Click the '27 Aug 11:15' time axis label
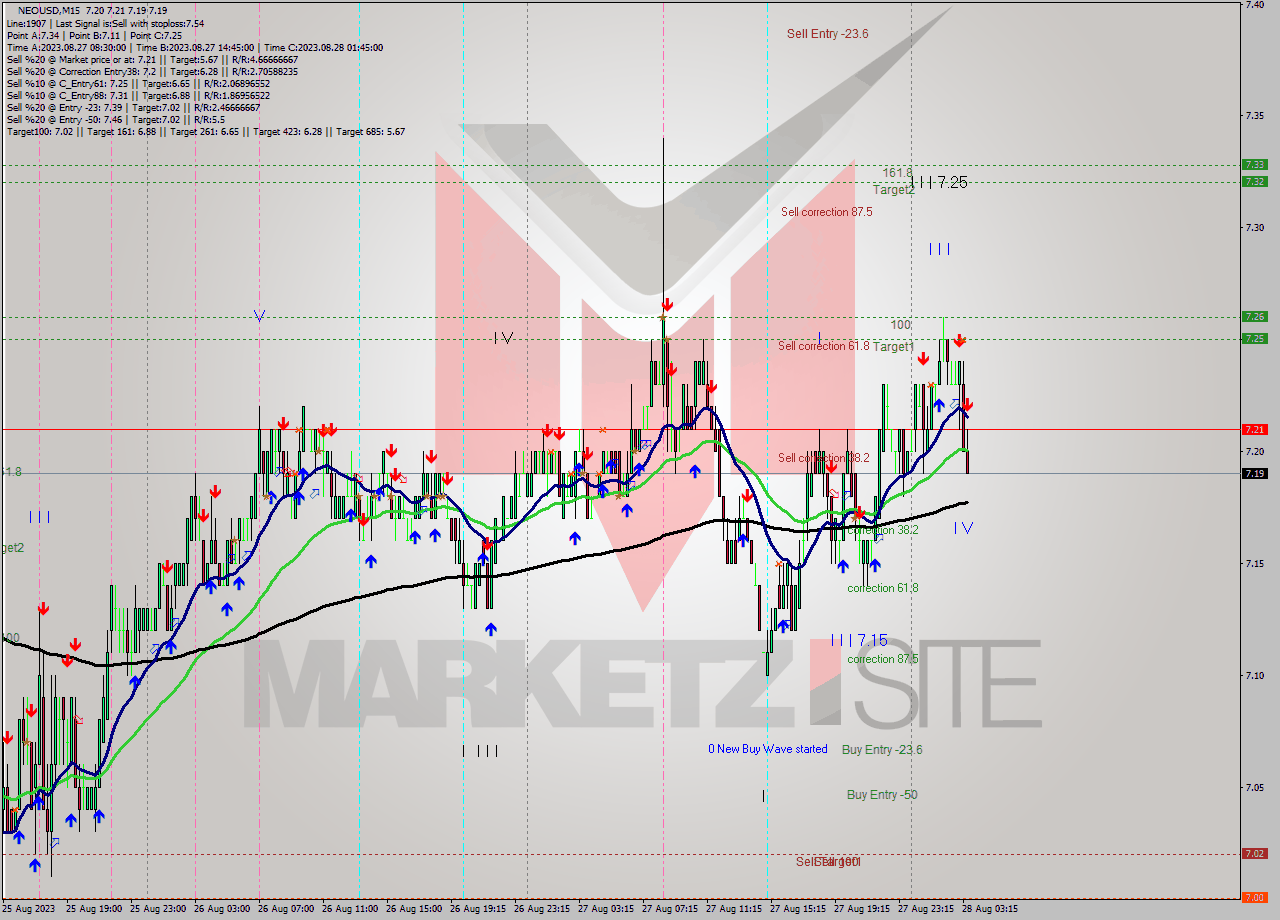Image resolution: width=1280 pixels, height=920 pixels. click(x=734, y=909)
